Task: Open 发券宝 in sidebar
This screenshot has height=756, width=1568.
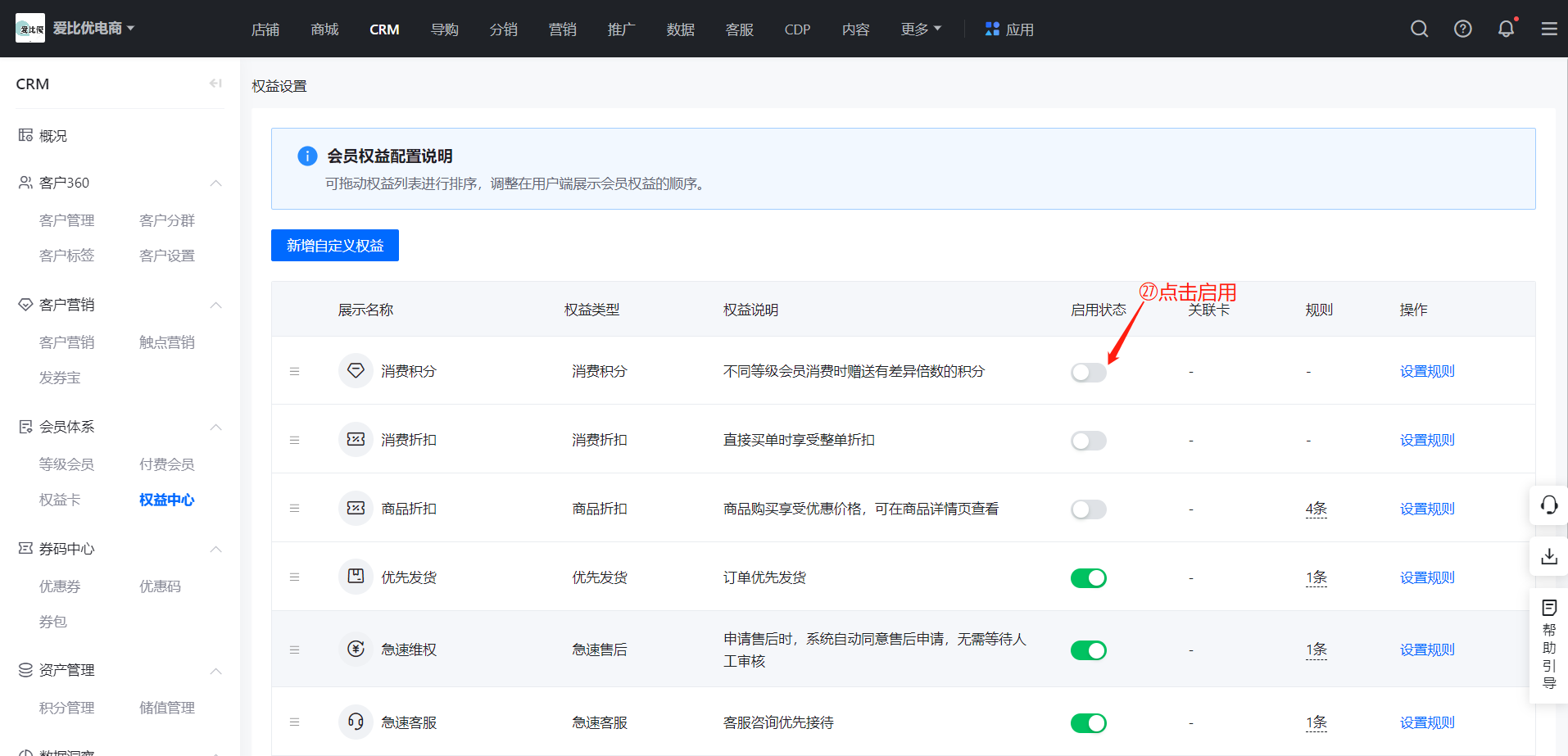Action: tap(60, 378)
